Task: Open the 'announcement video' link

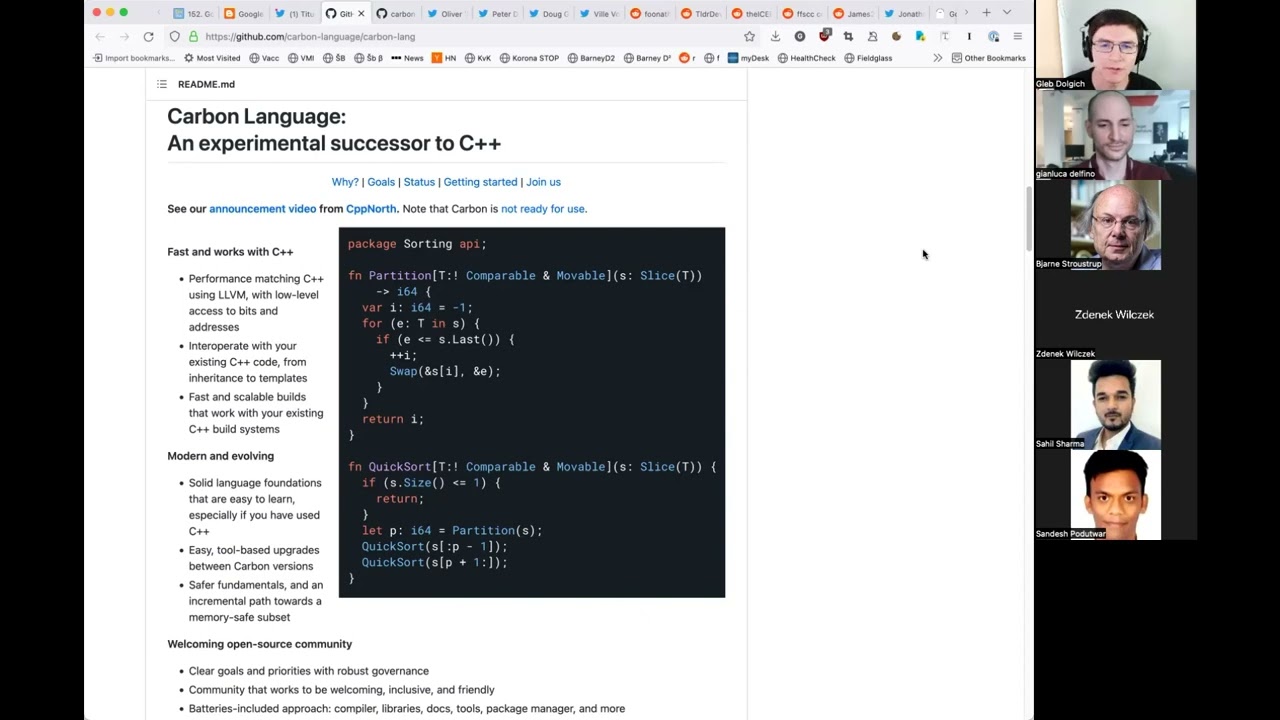Action: [262, 209]
